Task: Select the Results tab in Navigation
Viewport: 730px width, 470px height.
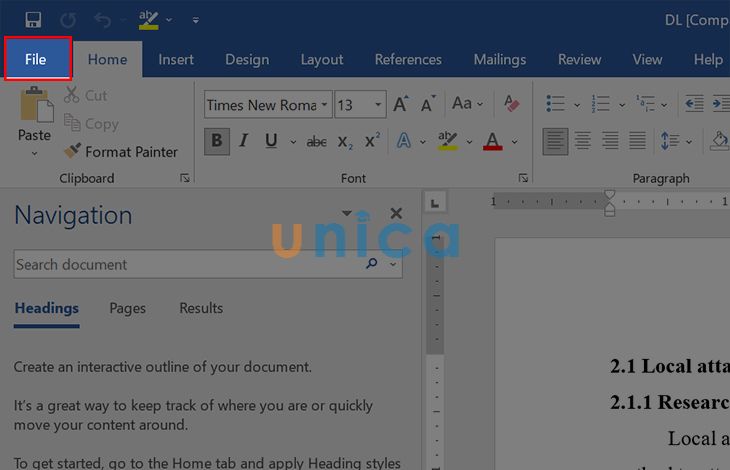Action: click(x=201, y=308)
